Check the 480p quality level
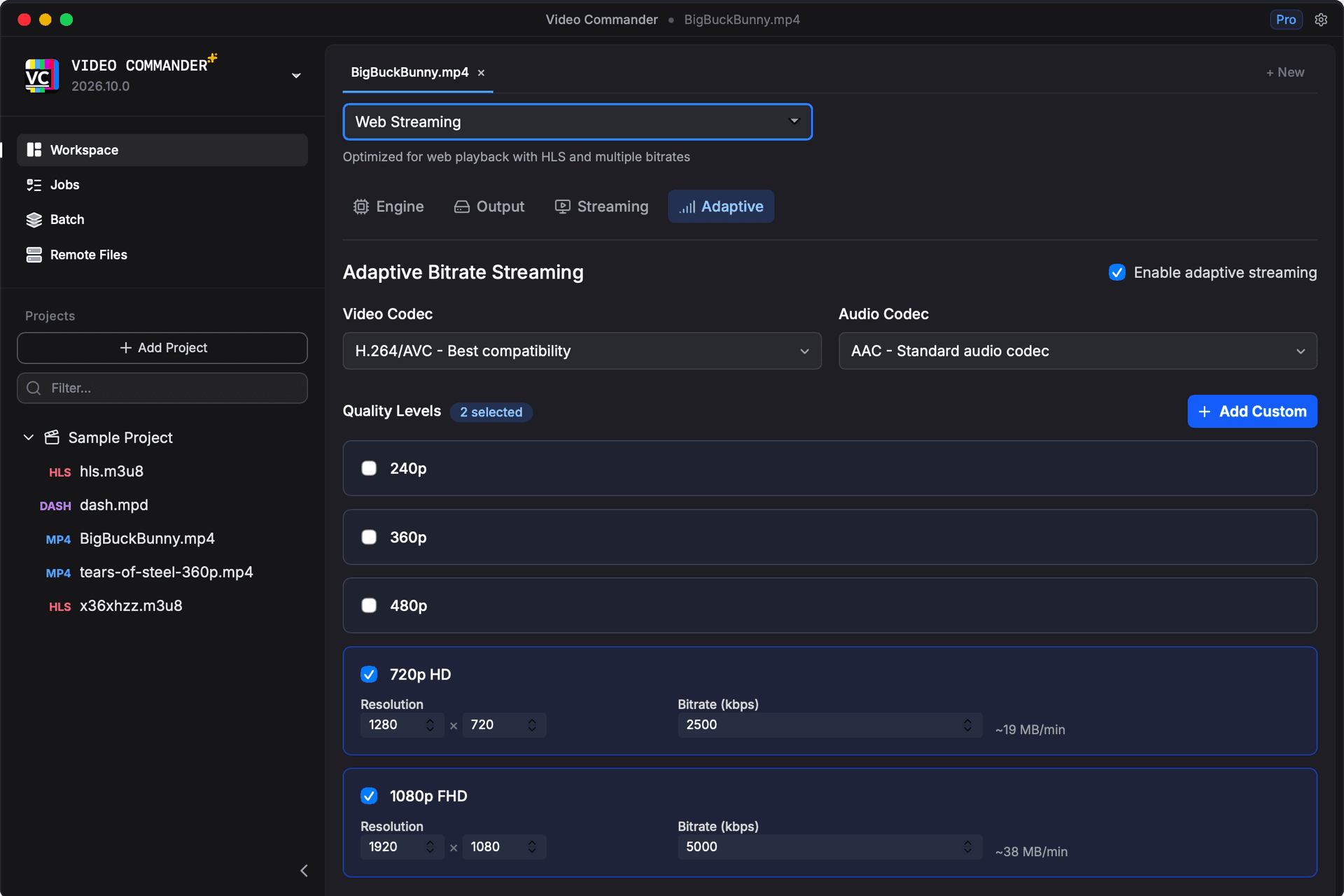Viewport: 1344px width, 896px height. coord(369,605)
